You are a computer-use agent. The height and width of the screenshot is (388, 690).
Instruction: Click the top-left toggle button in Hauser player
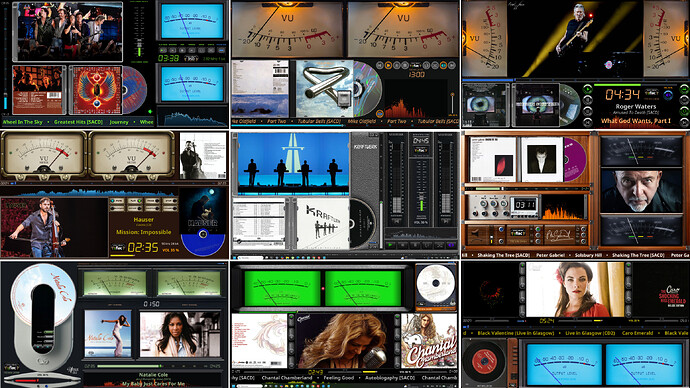(117, 201)
